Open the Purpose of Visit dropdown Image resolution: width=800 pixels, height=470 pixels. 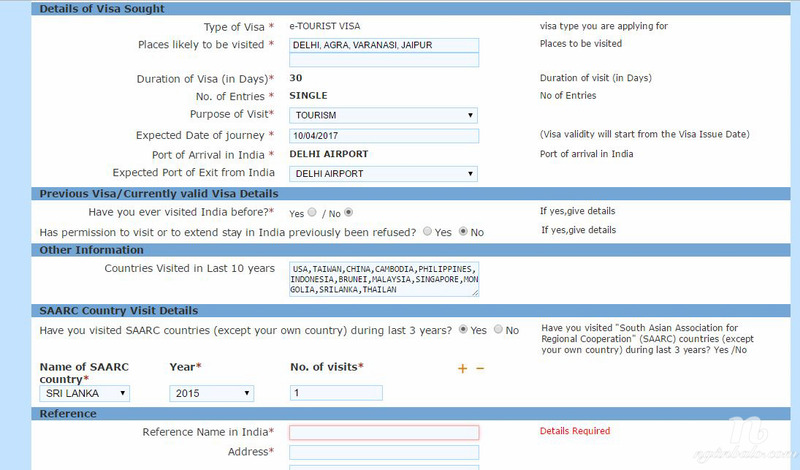coord(383,115)
